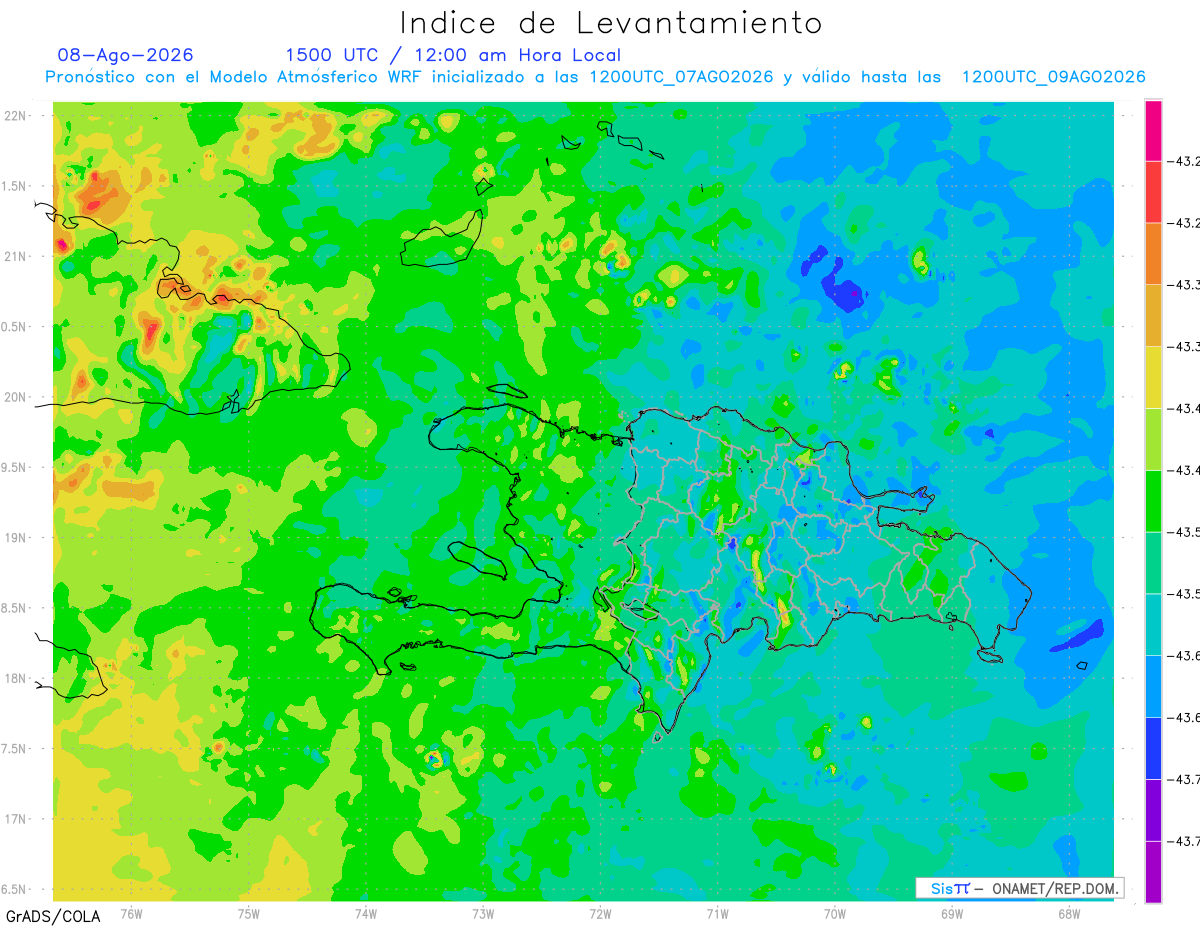Click the yellow-green color bar swatch
This screenshot has width=1200, height=927.
tap(1153, 440)
